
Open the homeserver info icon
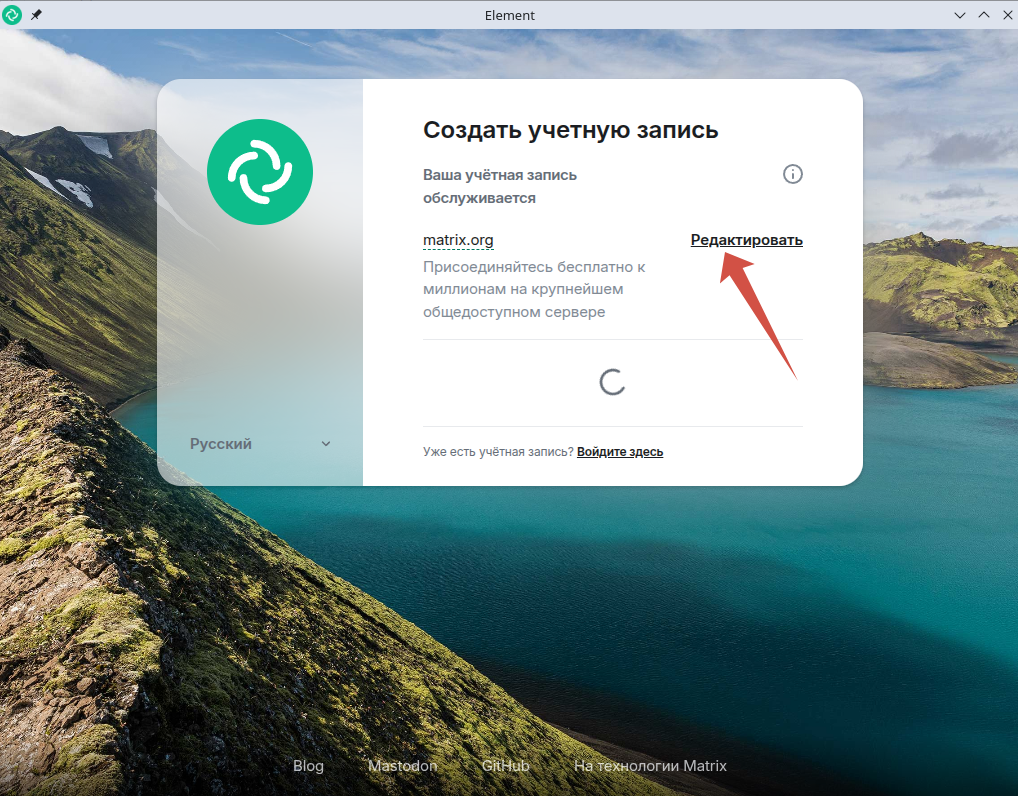point(792,174)
